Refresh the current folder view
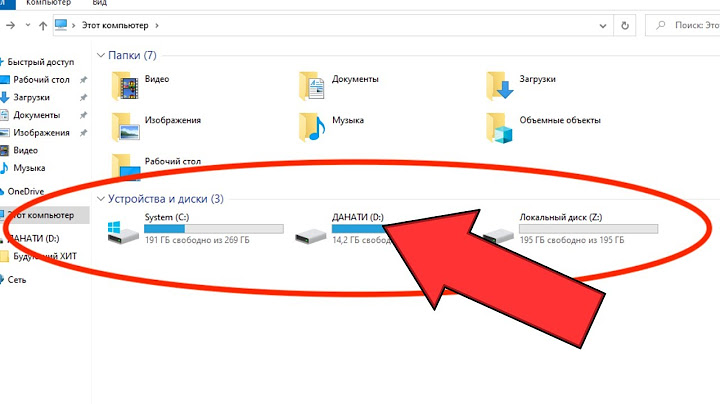 click(624, 26)
